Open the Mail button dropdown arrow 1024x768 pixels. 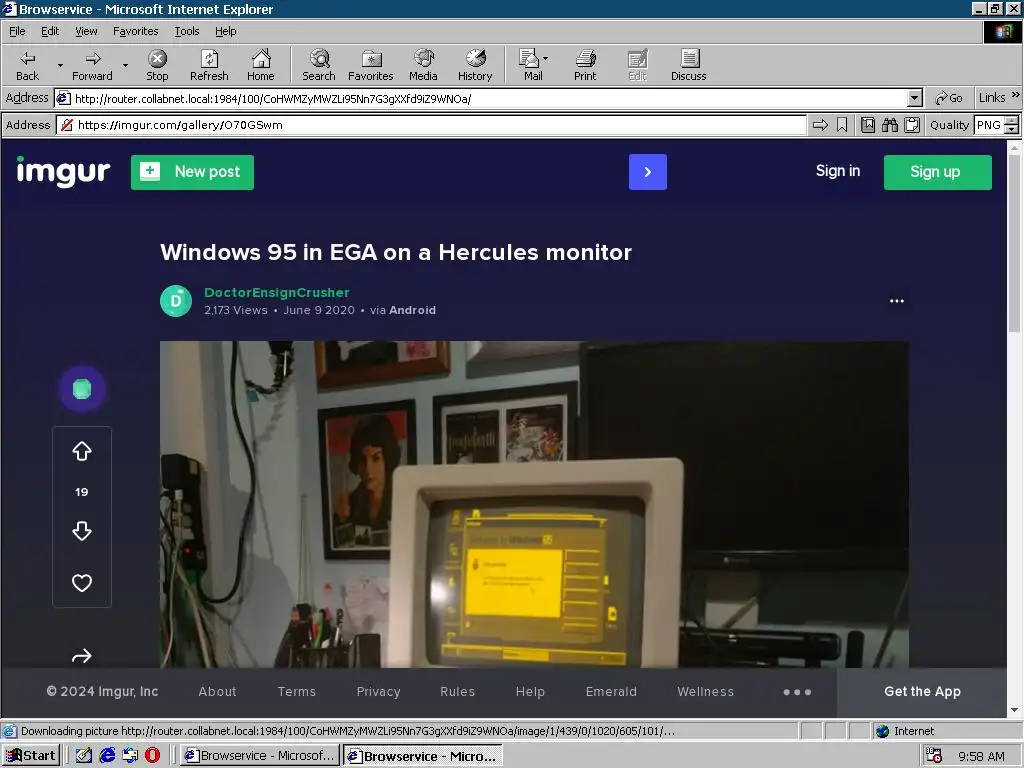545,59
